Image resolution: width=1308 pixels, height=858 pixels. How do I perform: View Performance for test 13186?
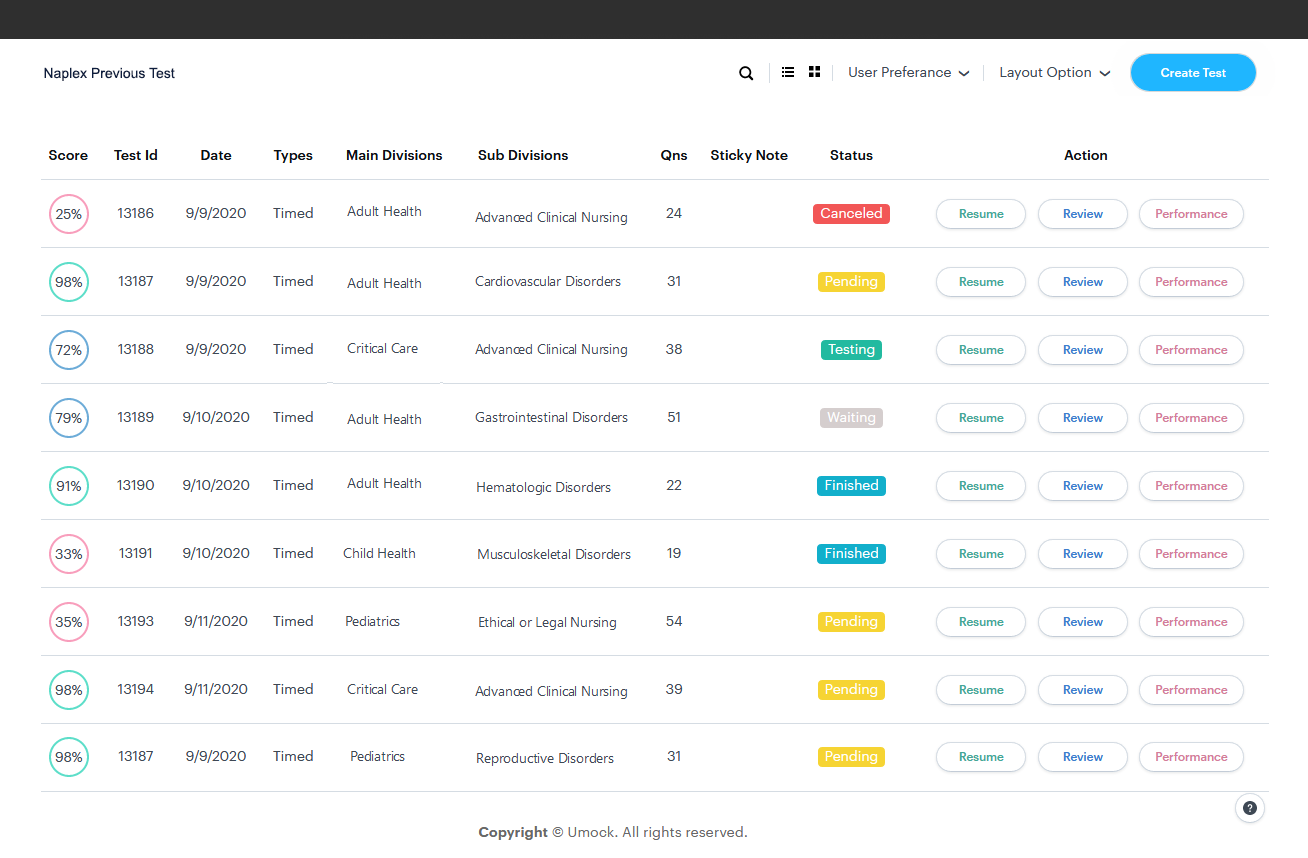pos(1191,214)
